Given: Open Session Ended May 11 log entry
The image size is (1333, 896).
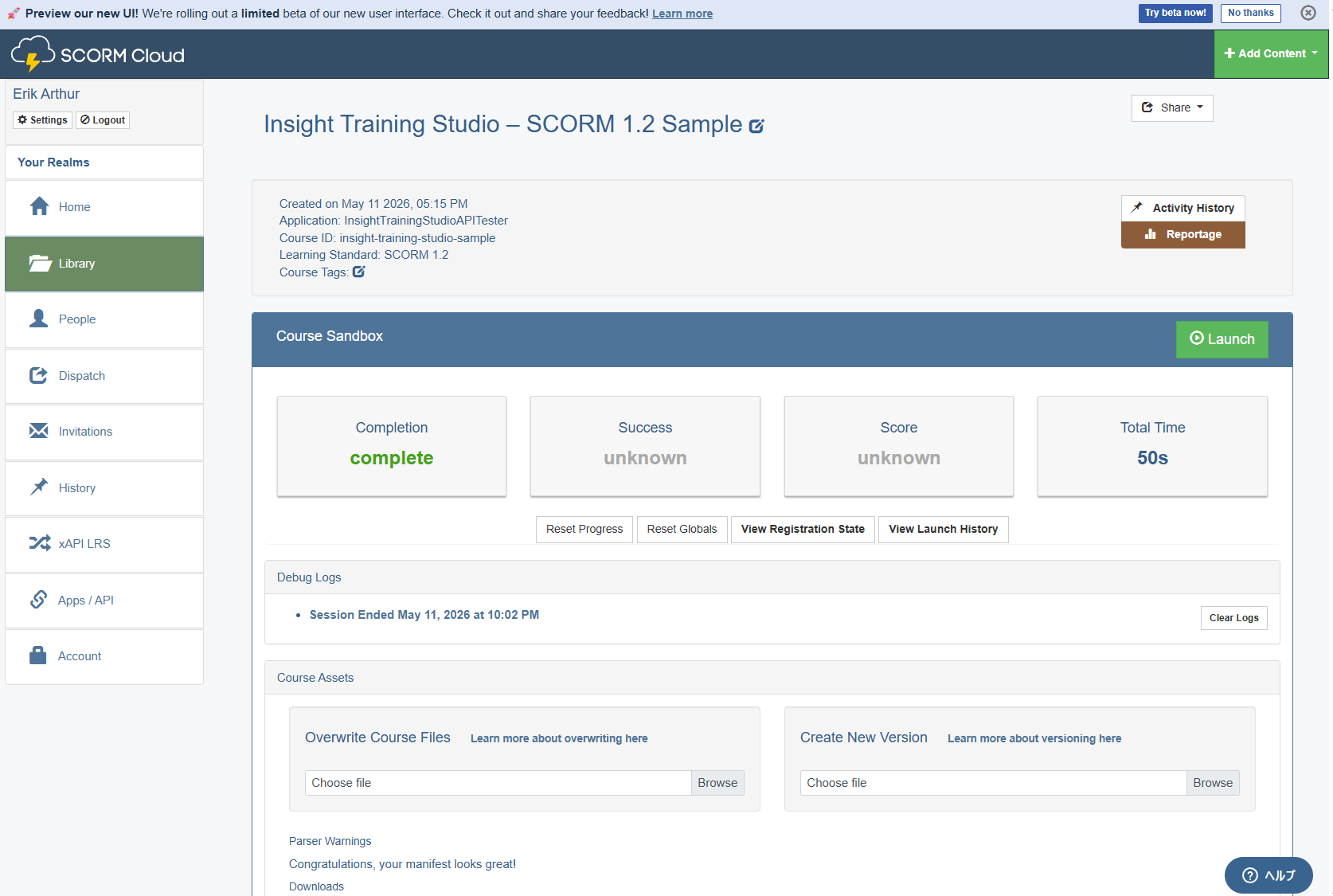Looking at the screenshot, I should pos(424,615).
